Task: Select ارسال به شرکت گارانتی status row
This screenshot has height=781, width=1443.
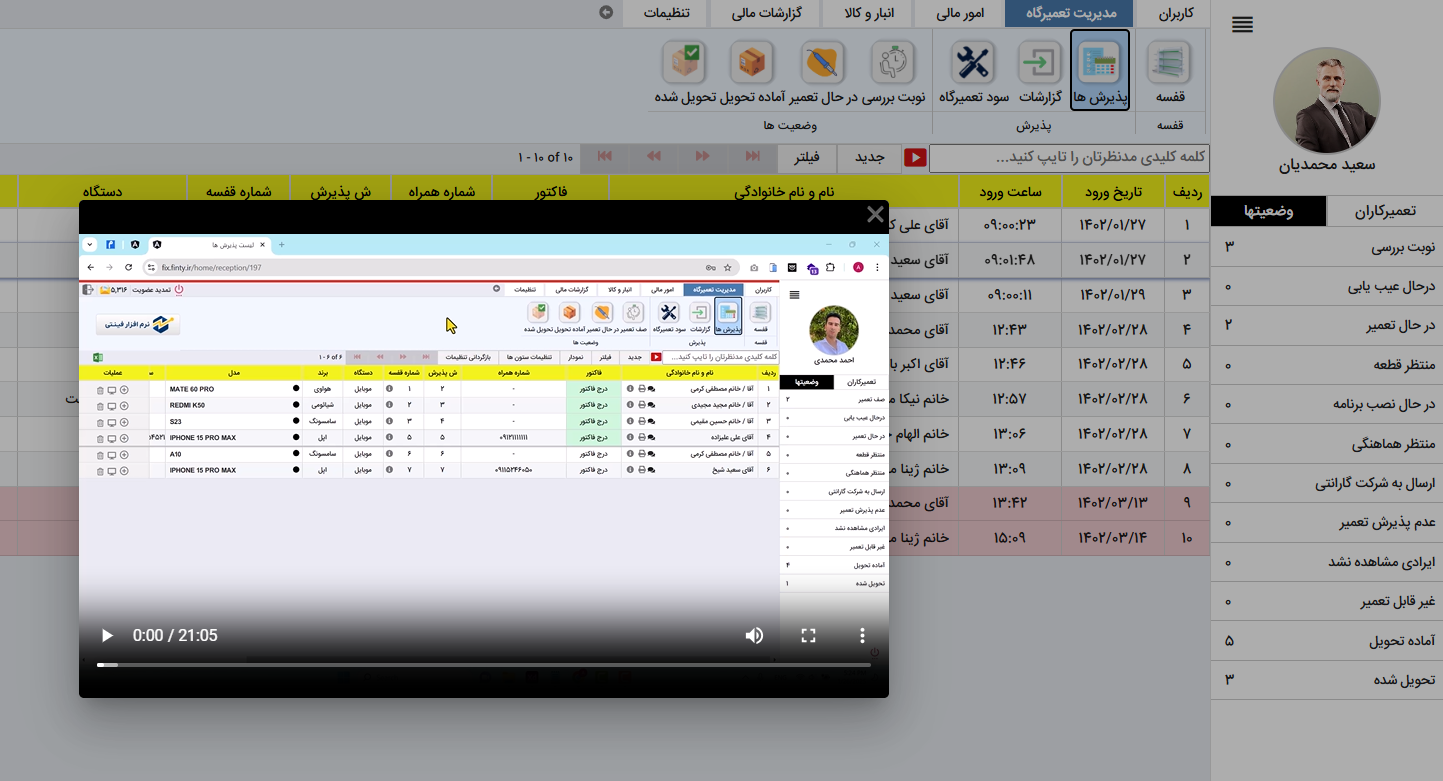Action: point(1327,483)
